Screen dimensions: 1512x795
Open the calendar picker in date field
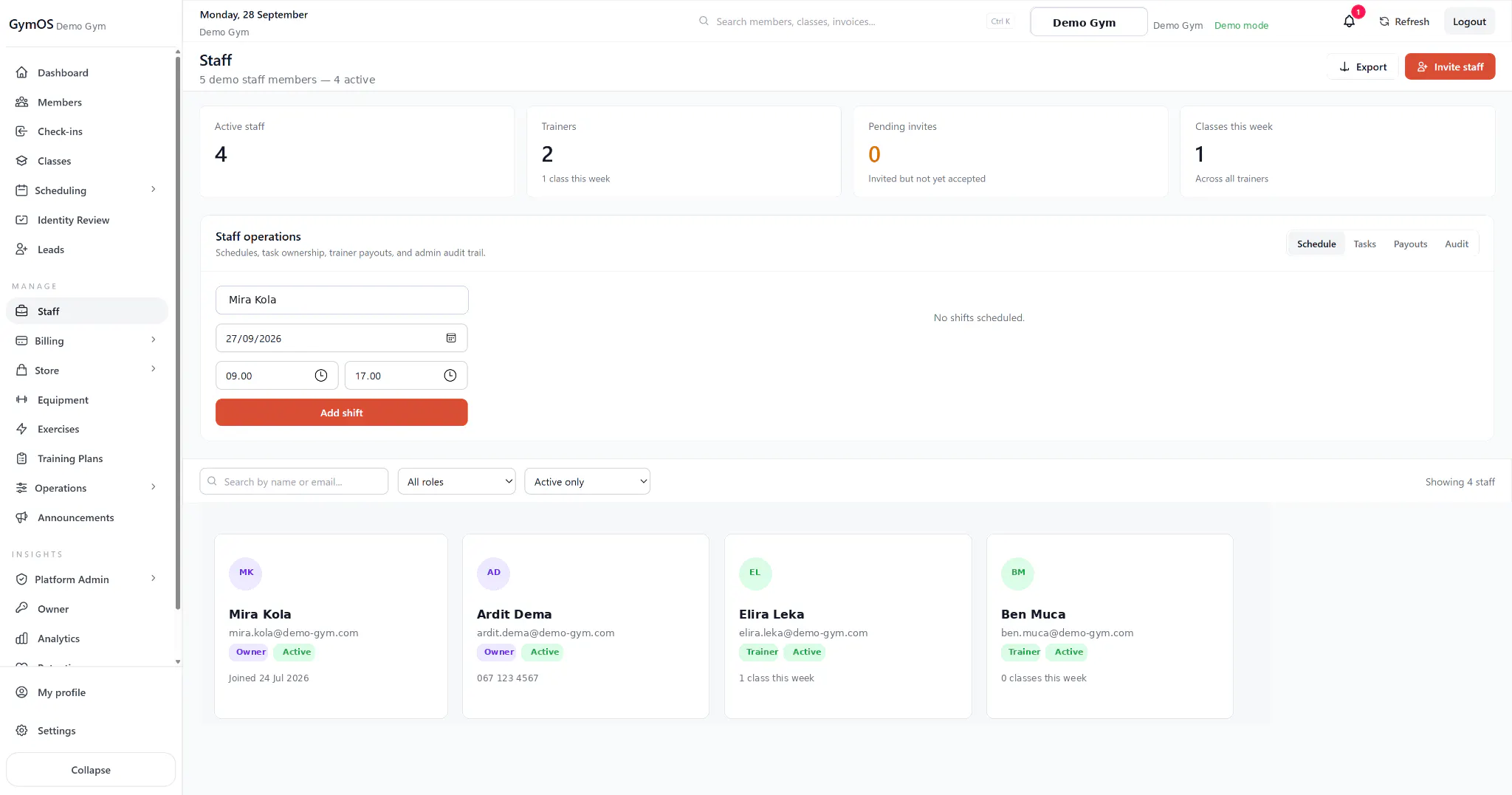tap(451, 338)
